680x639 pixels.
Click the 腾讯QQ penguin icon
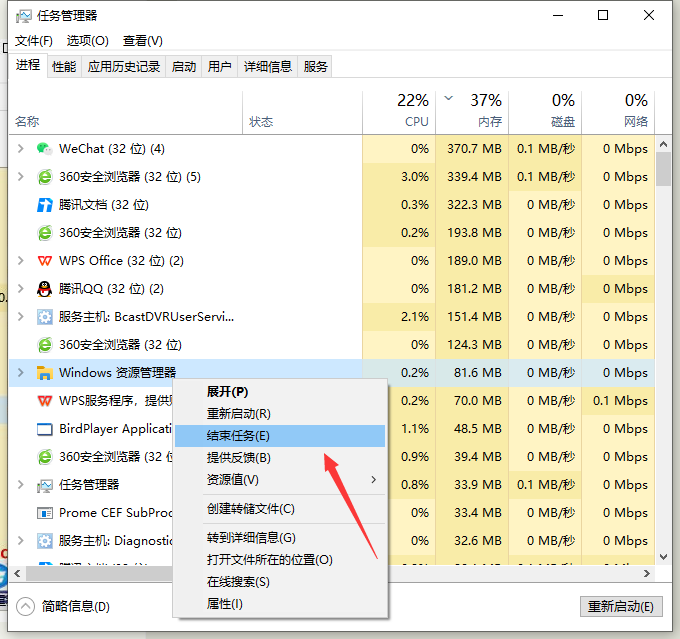44,289
